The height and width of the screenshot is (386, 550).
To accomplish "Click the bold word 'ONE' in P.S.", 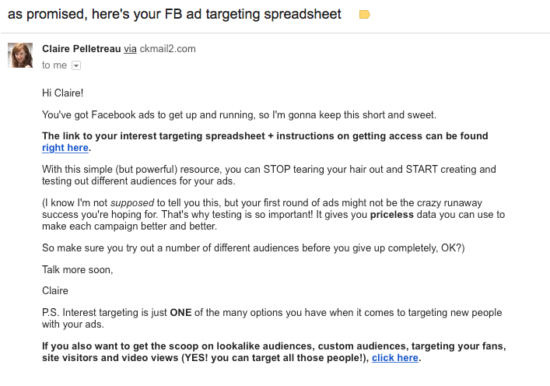I will tap(181, 312).
